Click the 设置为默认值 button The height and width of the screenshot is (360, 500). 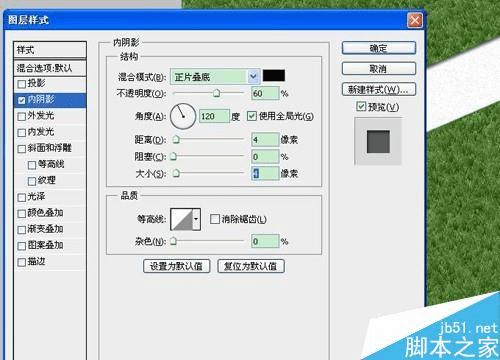pos(177,266)
